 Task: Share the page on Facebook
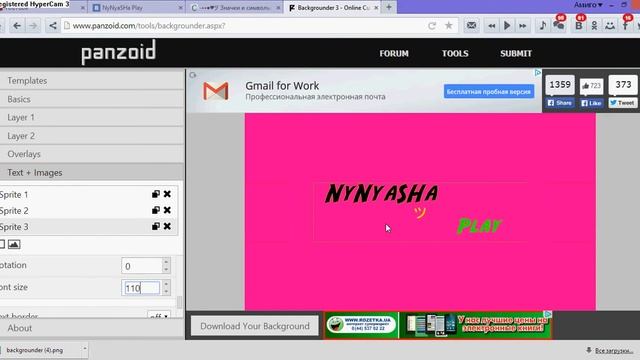560,103
